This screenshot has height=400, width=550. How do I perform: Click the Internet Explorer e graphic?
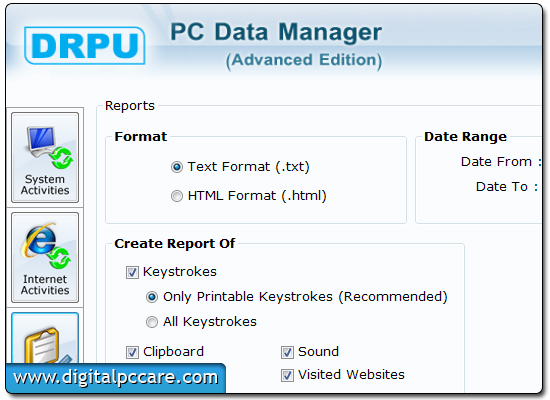click(x=39, y=241)
